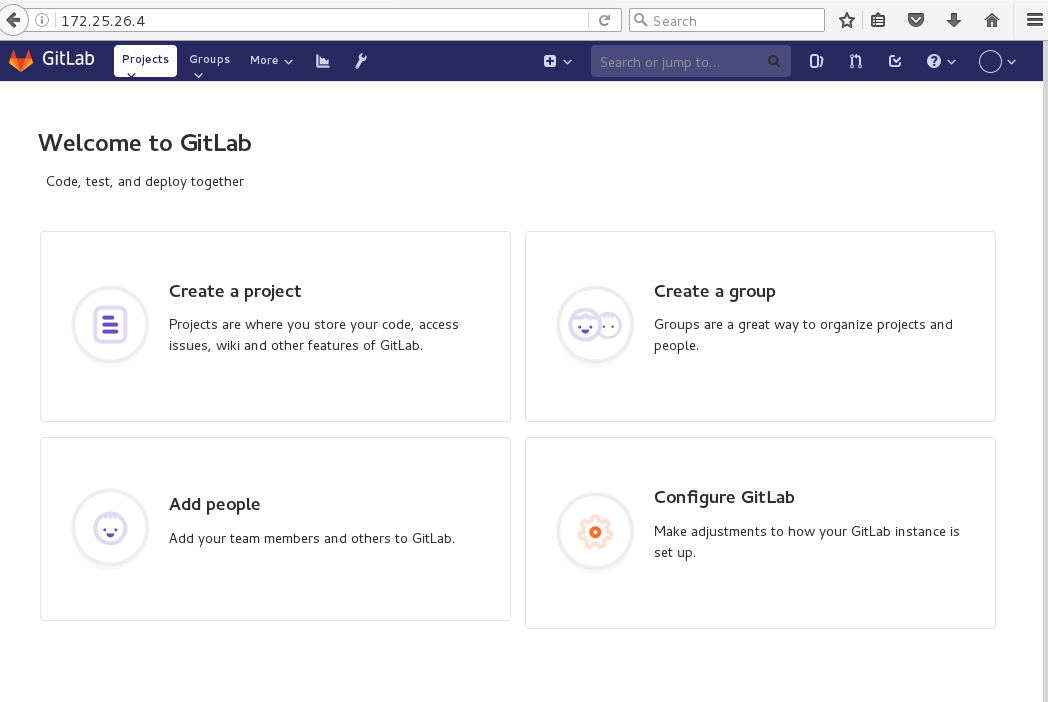
Task: Focus the 'Search or jump to' field
Action: tap(690, 62)
